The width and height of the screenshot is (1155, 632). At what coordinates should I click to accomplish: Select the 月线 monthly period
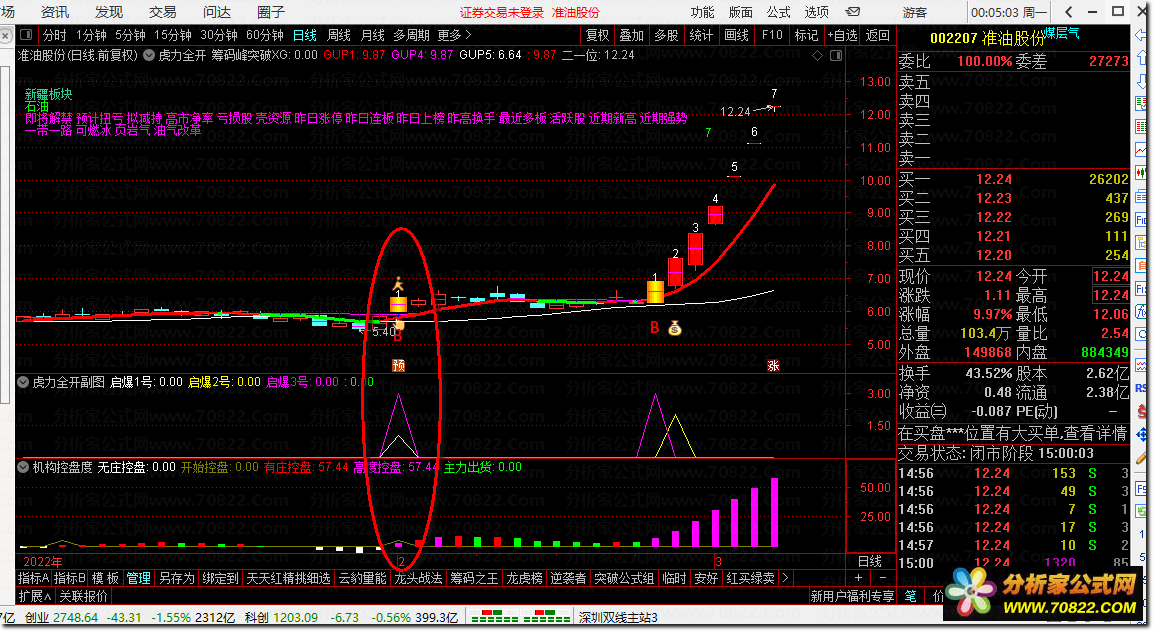click(x=373, y=35)
